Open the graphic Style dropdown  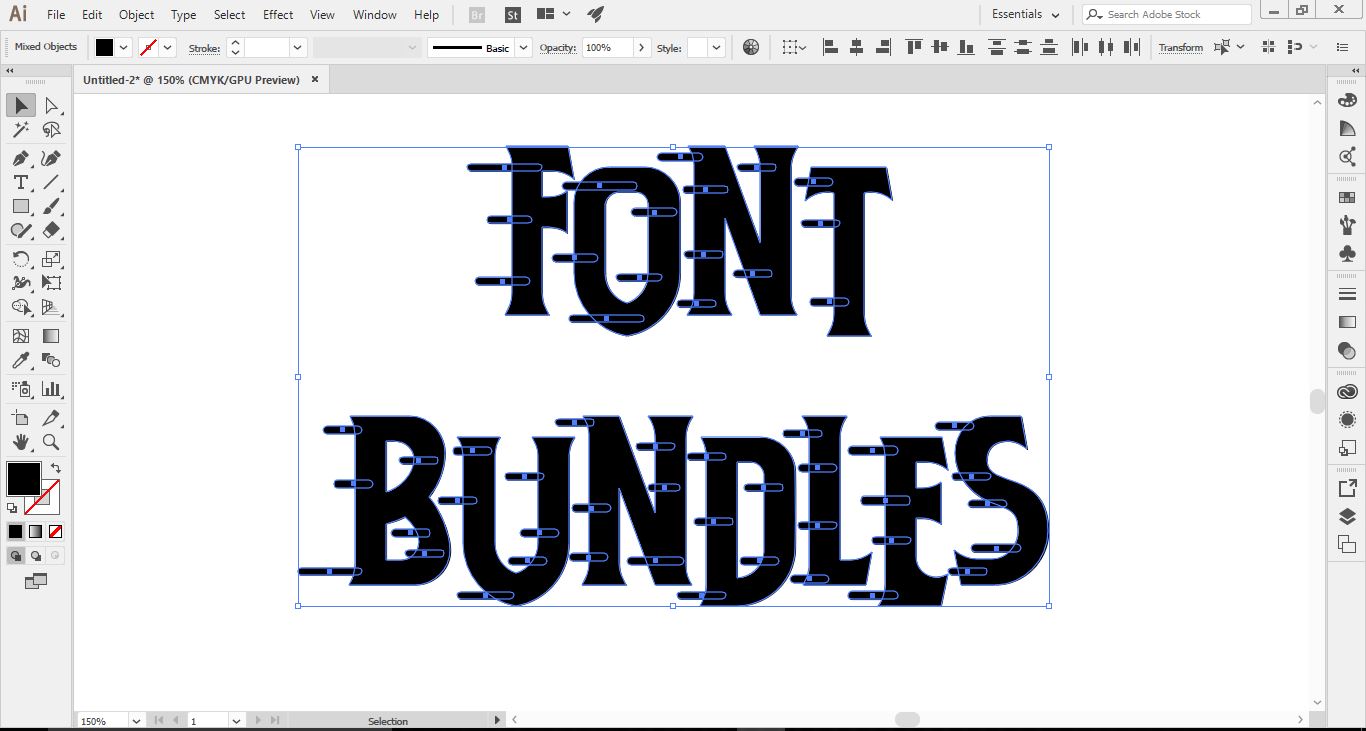pyautogui.click(x=716, y=47)
